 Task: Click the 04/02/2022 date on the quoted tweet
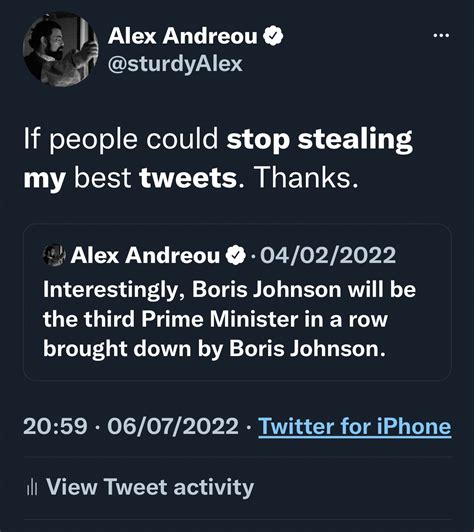coord(328,255)
